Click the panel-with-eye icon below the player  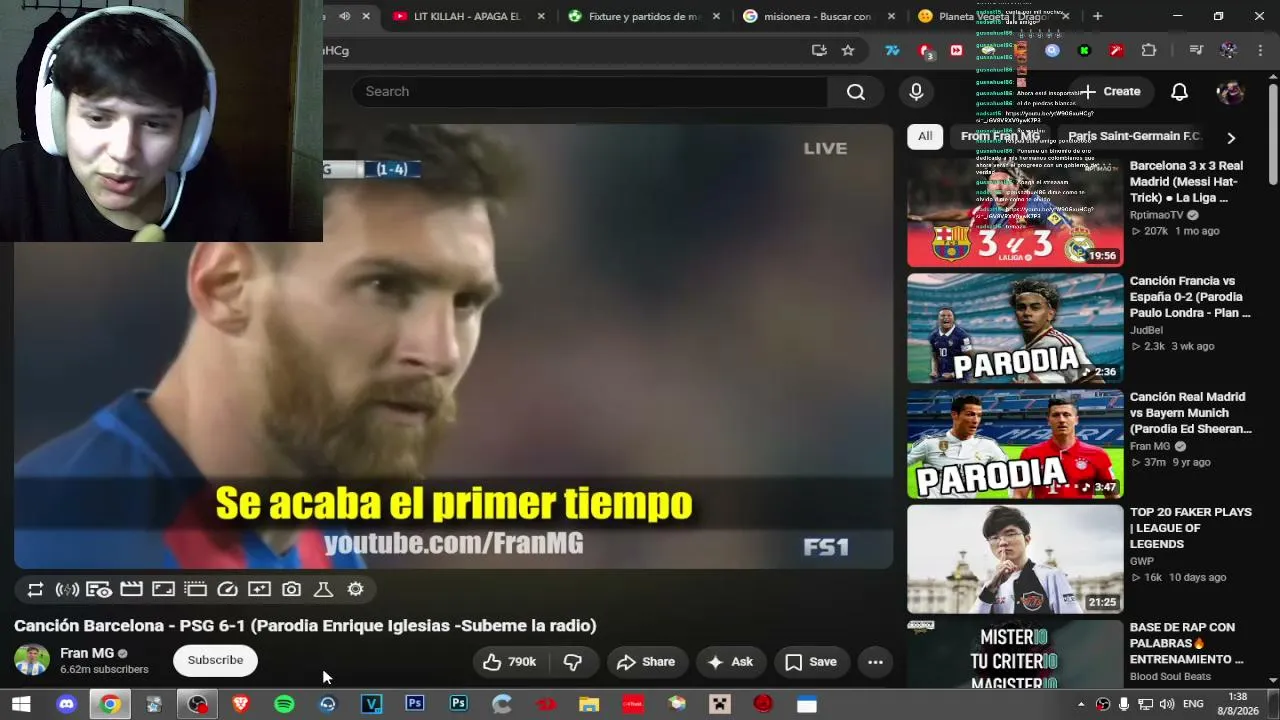pyautogui.click(x=99, y=590)
